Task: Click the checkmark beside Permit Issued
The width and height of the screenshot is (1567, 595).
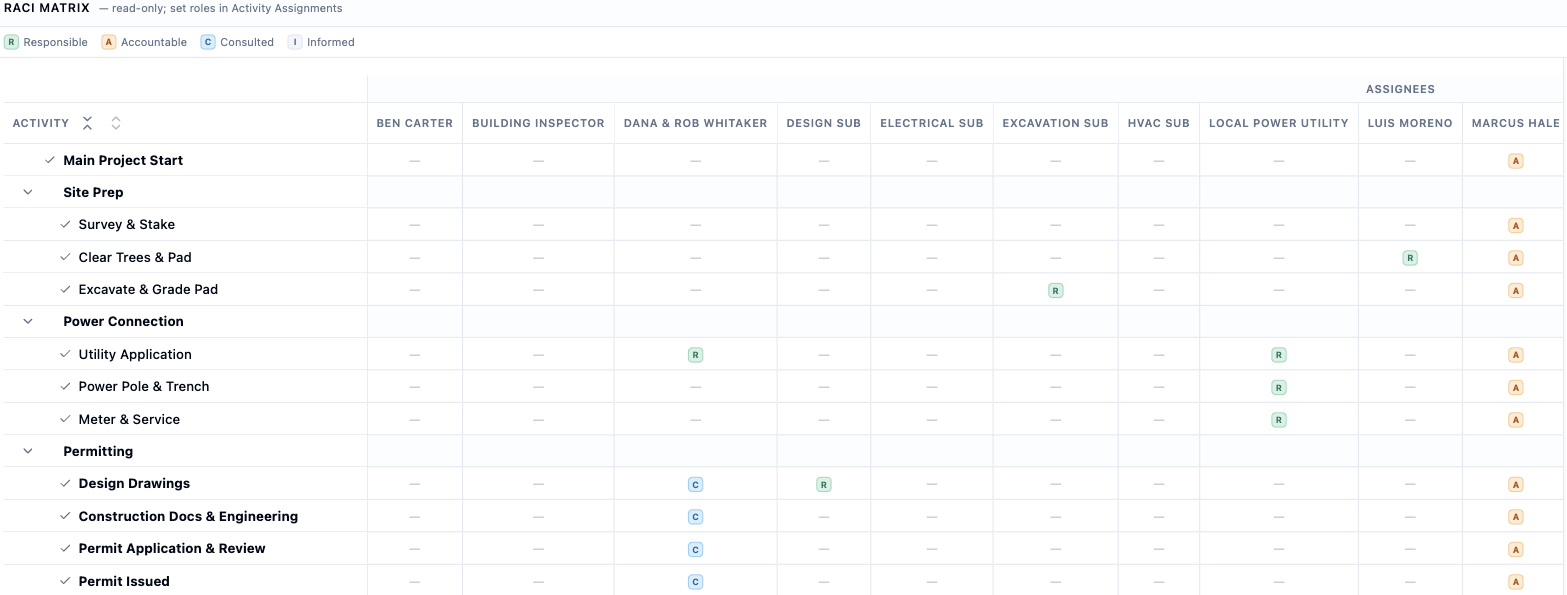Action: 65,581
